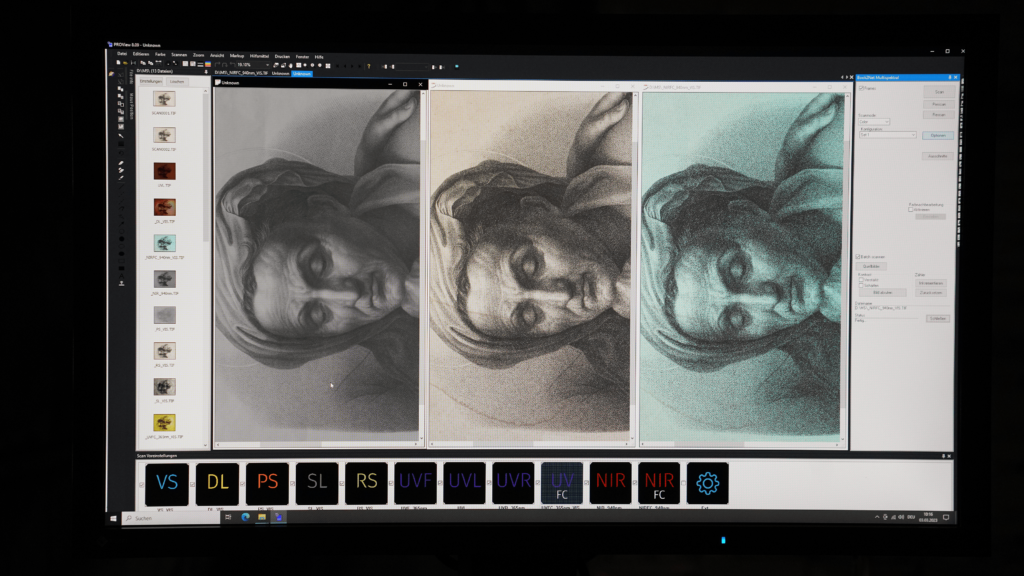
Task: Toggle the Batch scannen checkbox
Action: coord(858,257)
